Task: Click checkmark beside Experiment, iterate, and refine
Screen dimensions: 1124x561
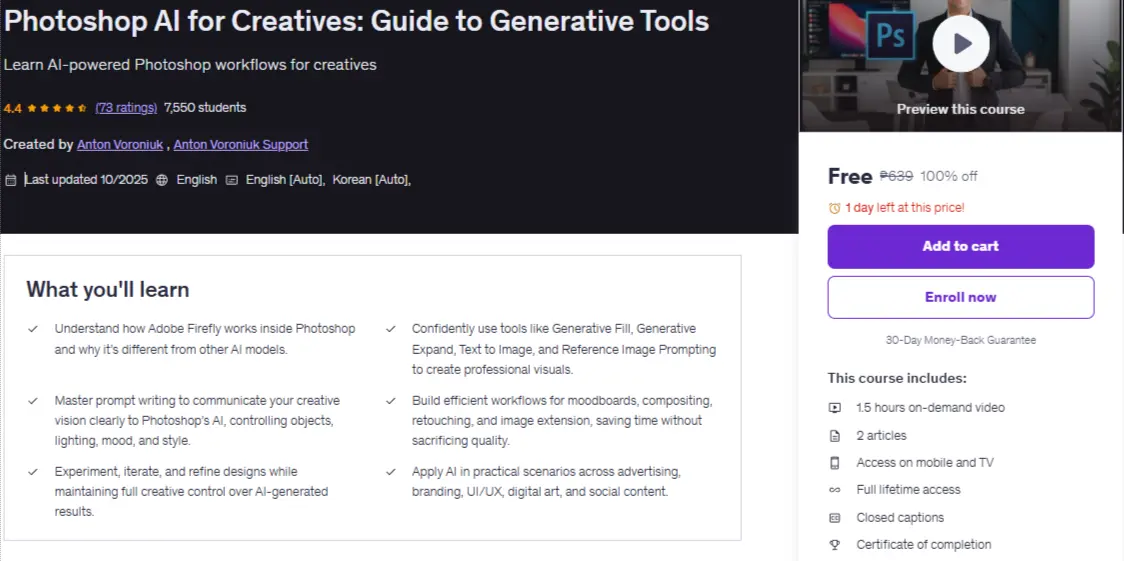Action: (32, 471)
